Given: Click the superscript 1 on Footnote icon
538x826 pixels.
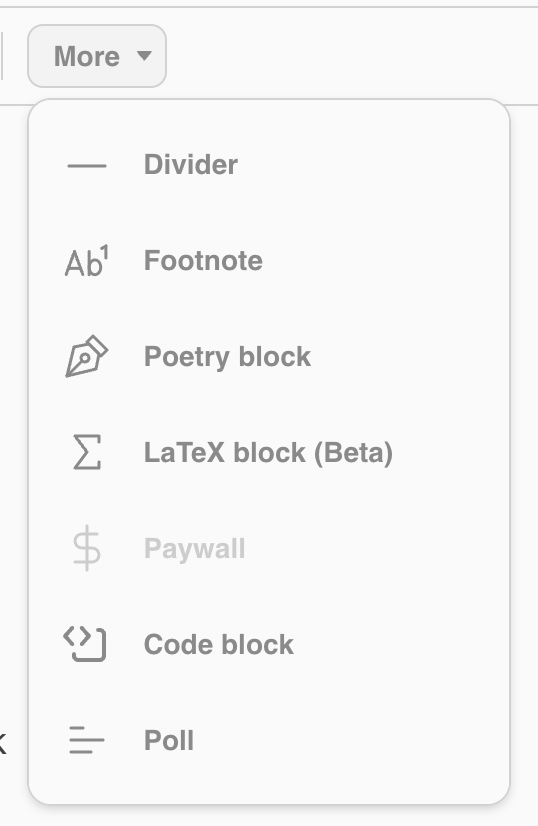Looking at the screenshot, I should tap(104, 253).
